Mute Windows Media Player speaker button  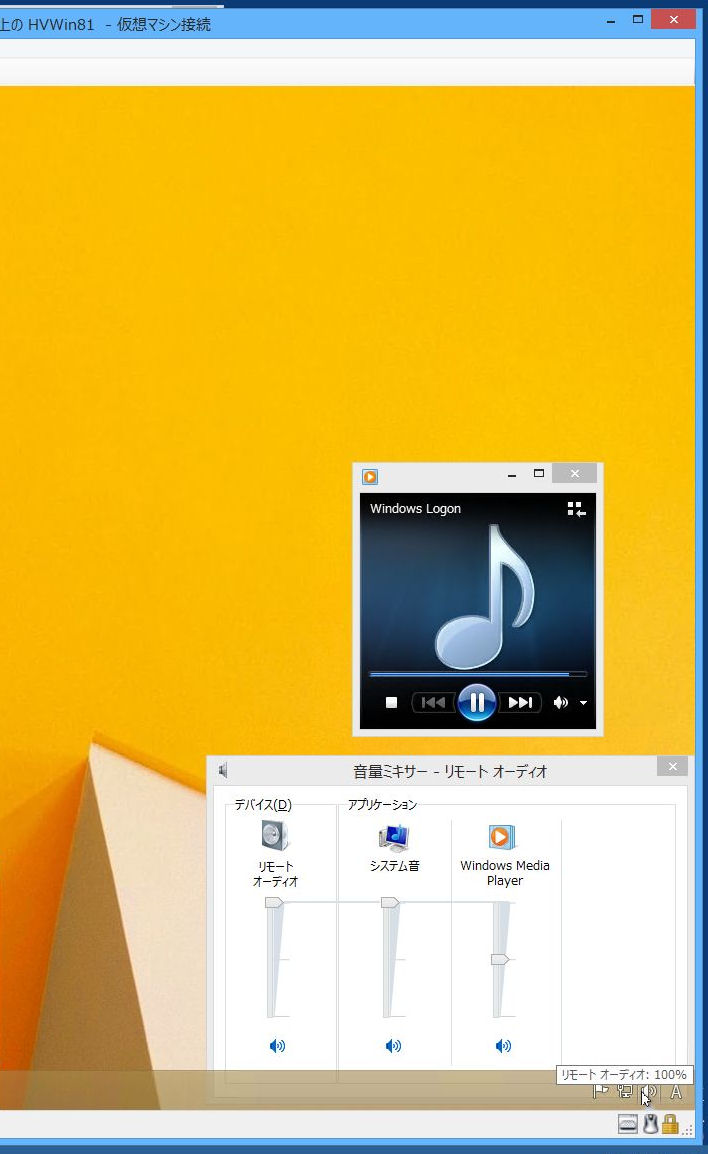point(561,703)
